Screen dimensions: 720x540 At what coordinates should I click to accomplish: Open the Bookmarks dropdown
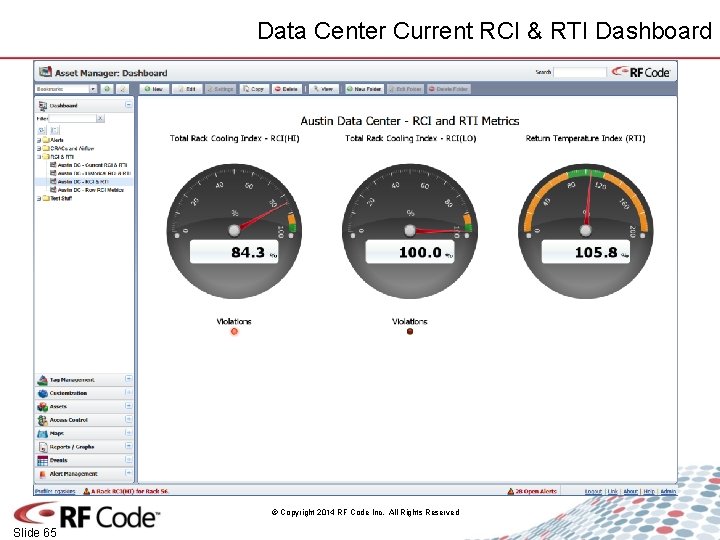(93, 89)
